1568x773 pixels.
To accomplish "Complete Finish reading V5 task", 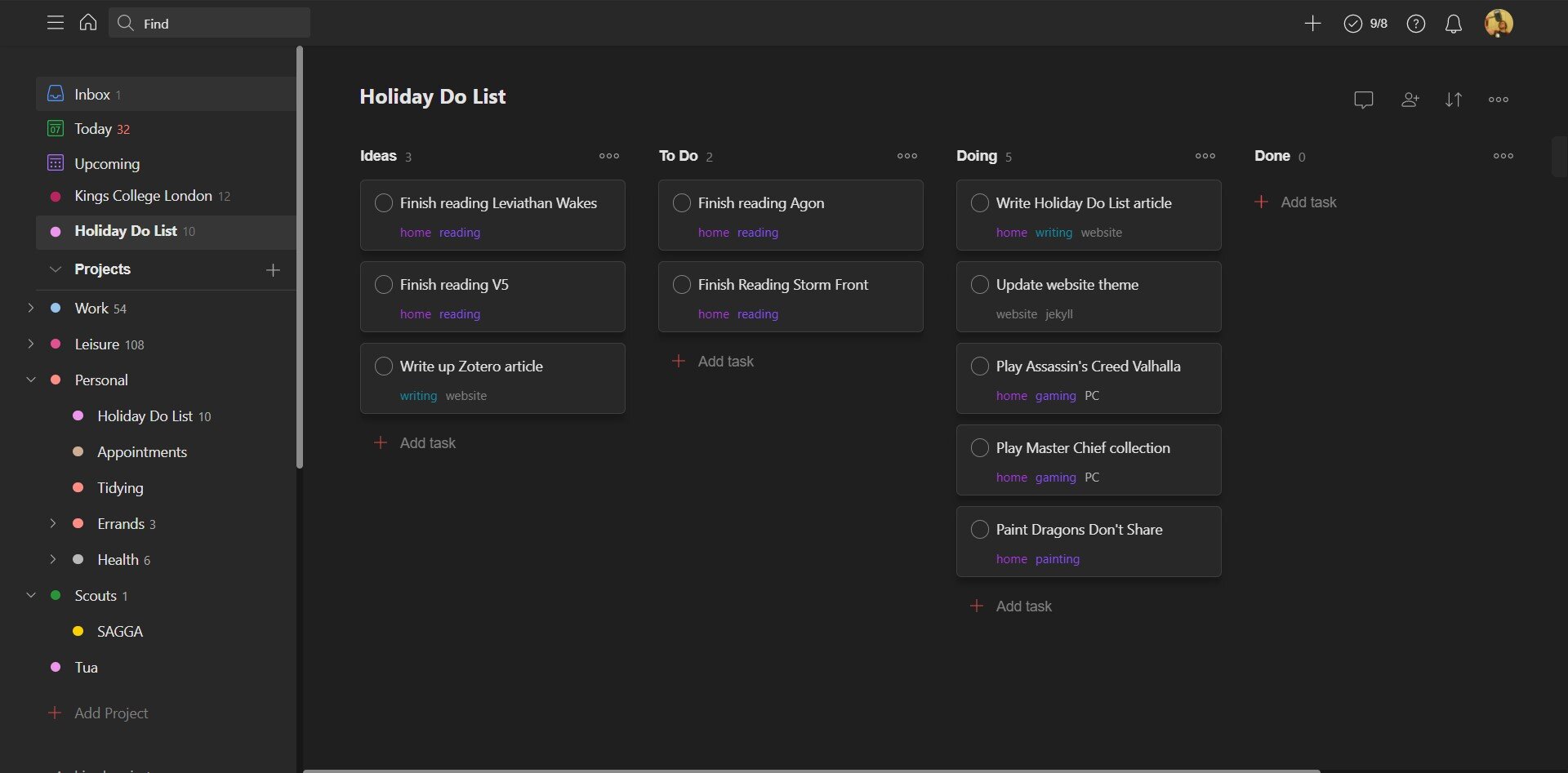I will pos(384,285).
